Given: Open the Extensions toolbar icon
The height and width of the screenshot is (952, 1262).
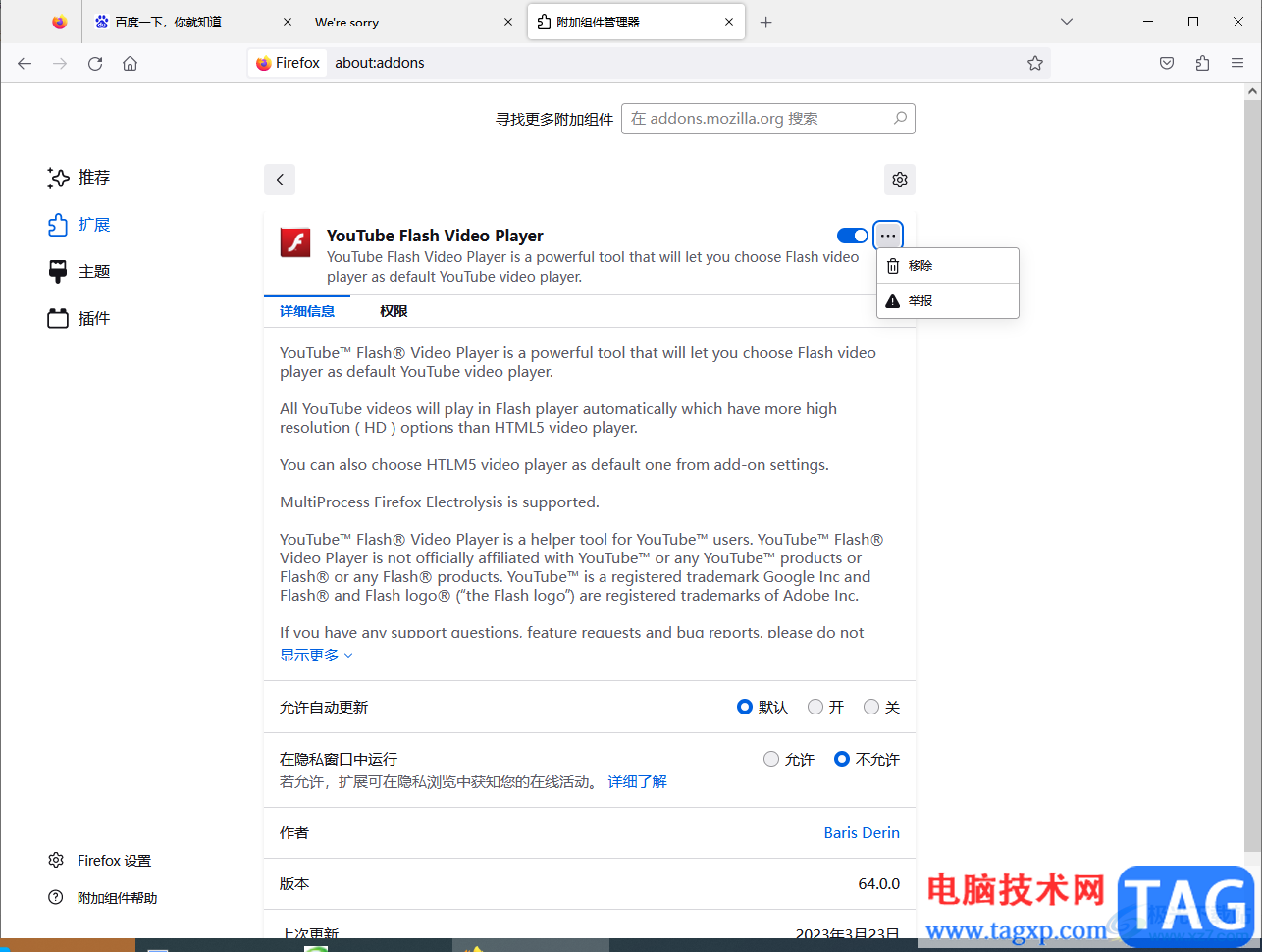Looking at the screenshot, I should click(x=1202, y=63).
